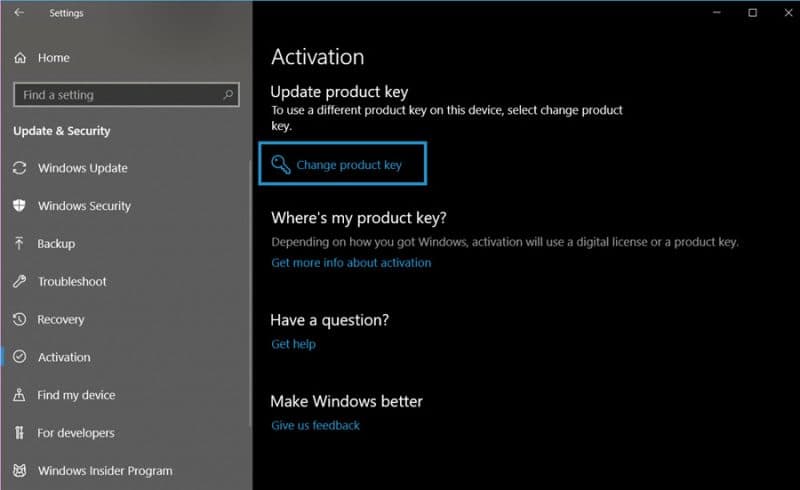Click the Windows Insider Program cat icon
Image resolution: width=800 pixels, height=490 pixels.
[x=19, y=470]
